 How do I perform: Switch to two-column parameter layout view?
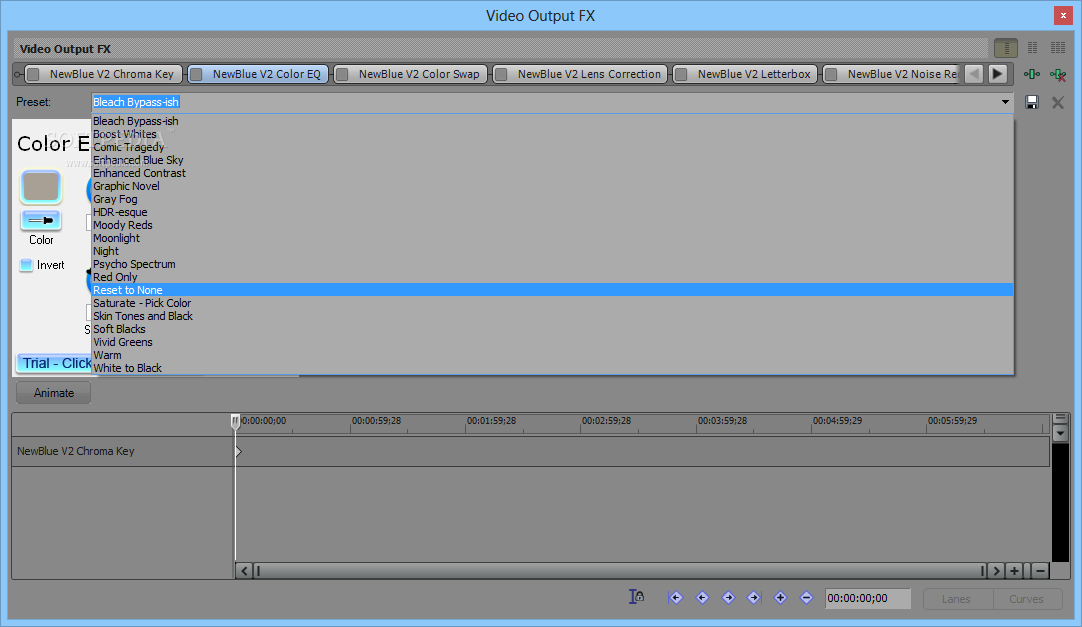1032,48
